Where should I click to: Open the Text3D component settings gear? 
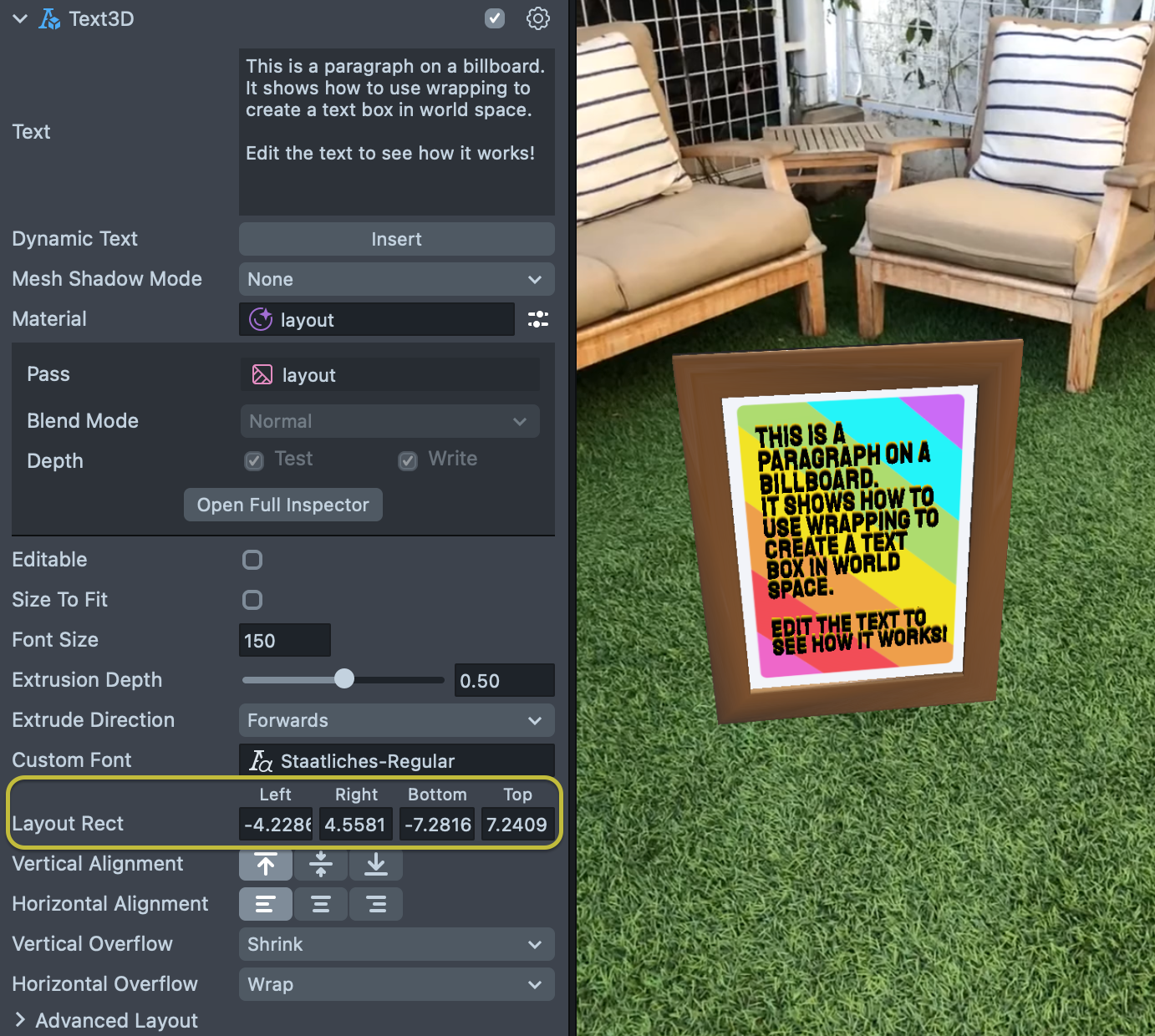(537, 18)
